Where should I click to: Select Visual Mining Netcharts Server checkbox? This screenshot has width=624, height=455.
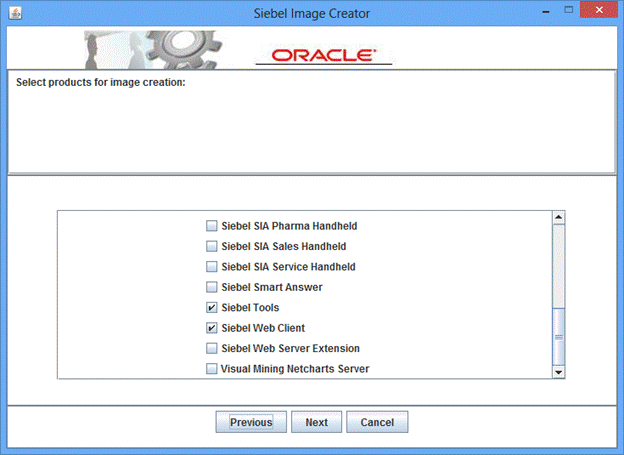point(212,369)
